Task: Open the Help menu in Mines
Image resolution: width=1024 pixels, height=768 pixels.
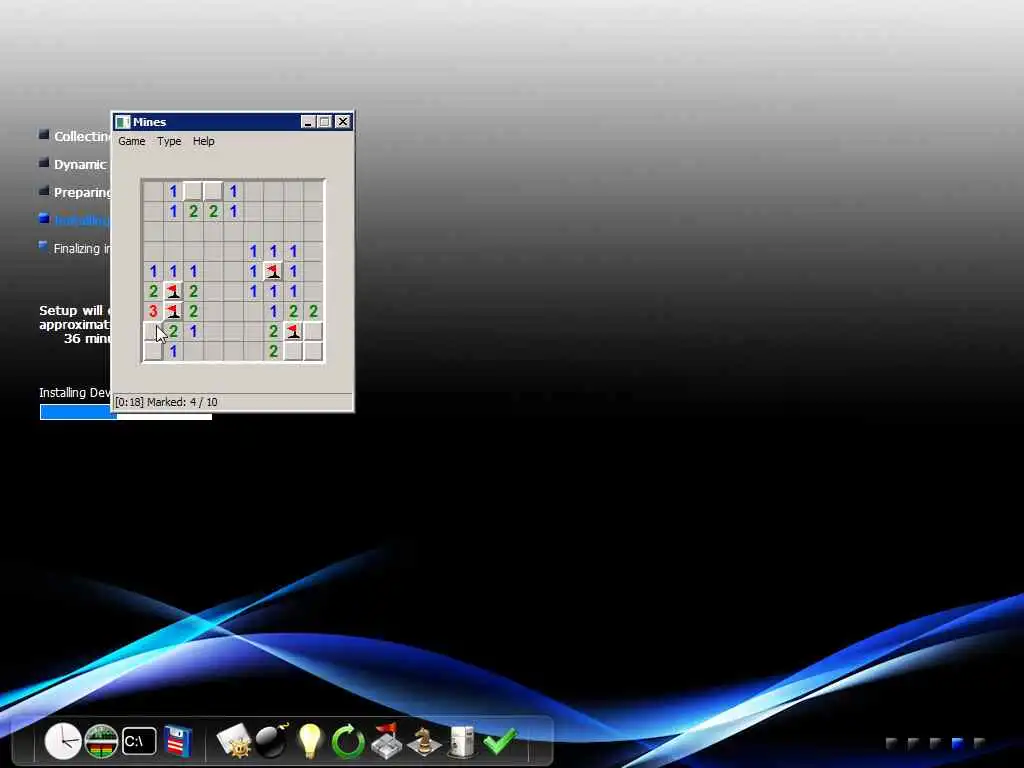Action: [x=203, y=141]
